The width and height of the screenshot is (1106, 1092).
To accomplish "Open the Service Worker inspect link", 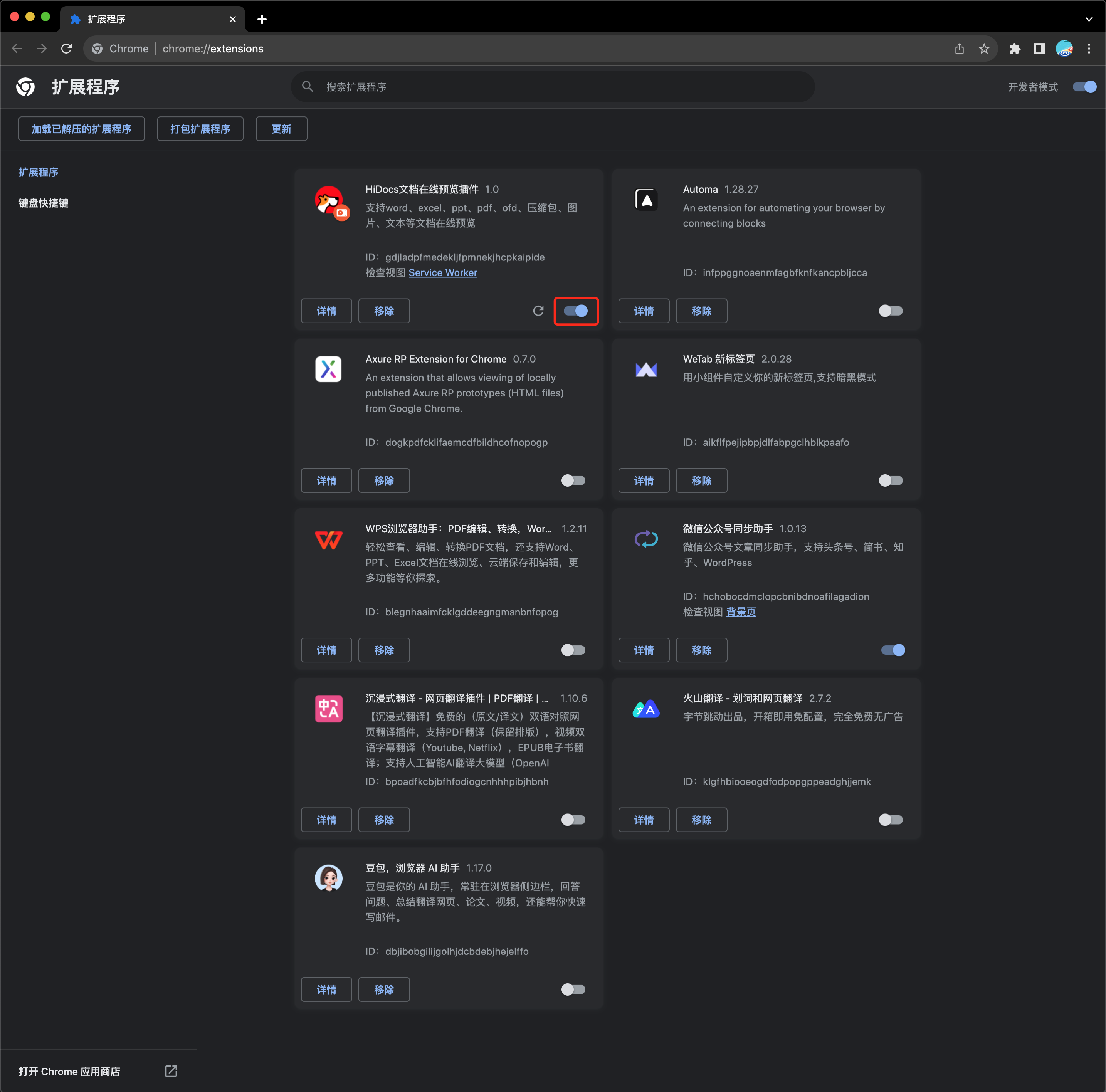I will 442,272.
